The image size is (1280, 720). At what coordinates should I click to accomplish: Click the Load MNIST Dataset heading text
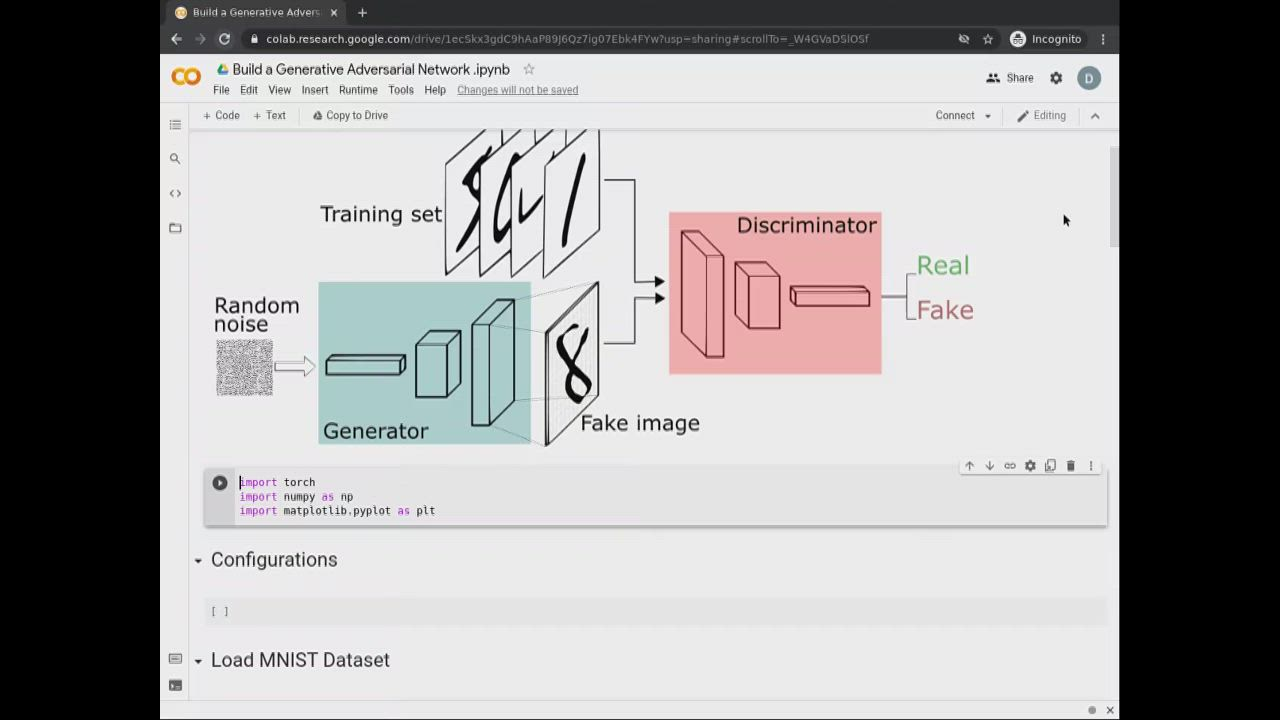pyautogui.click(x=300, y=660)
